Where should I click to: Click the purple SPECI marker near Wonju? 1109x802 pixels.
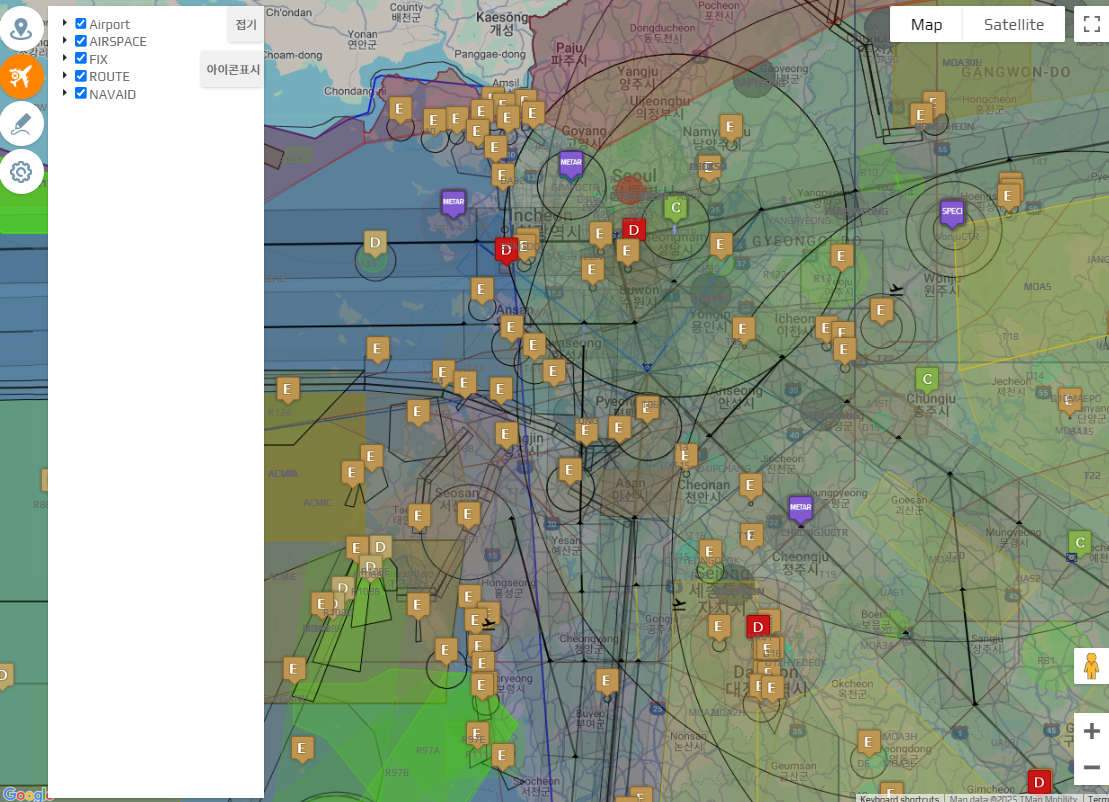pyautogui.click(x=951, y=212)
